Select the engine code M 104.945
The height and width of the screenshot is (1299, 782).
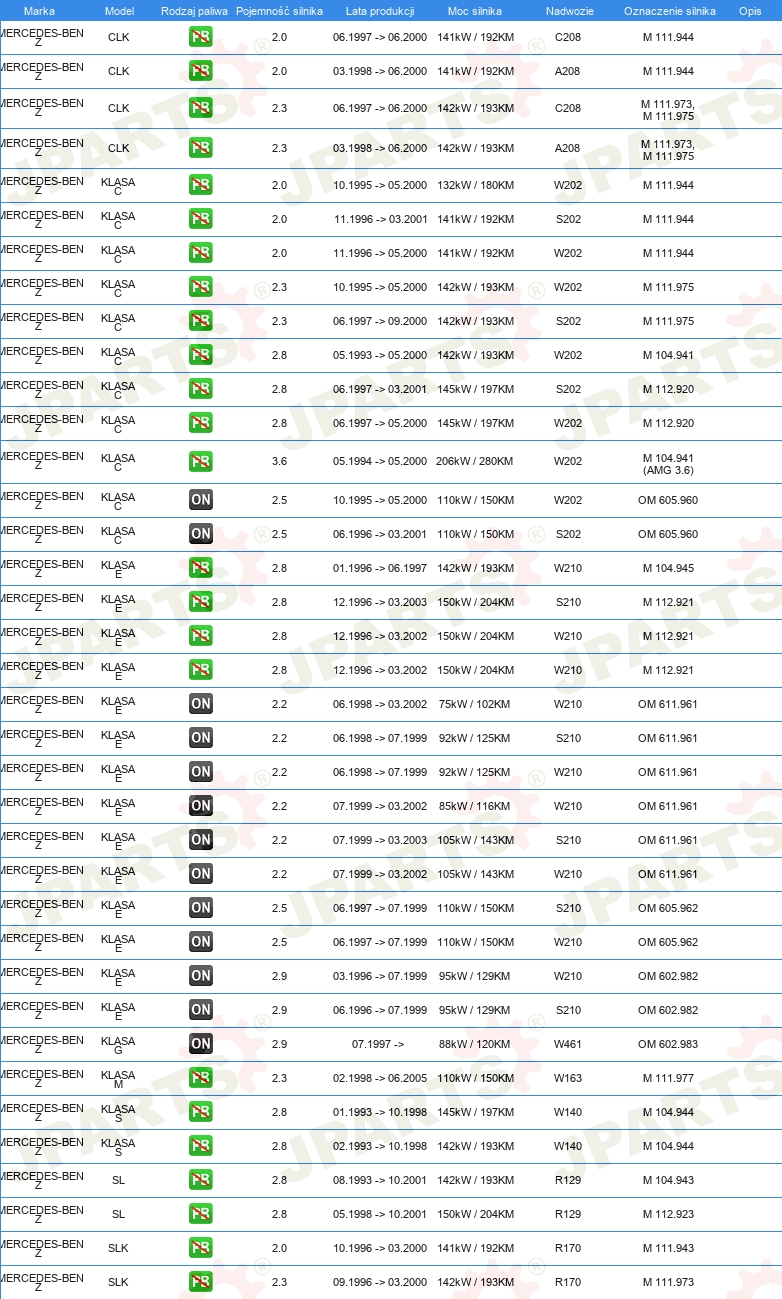point(668,569)
